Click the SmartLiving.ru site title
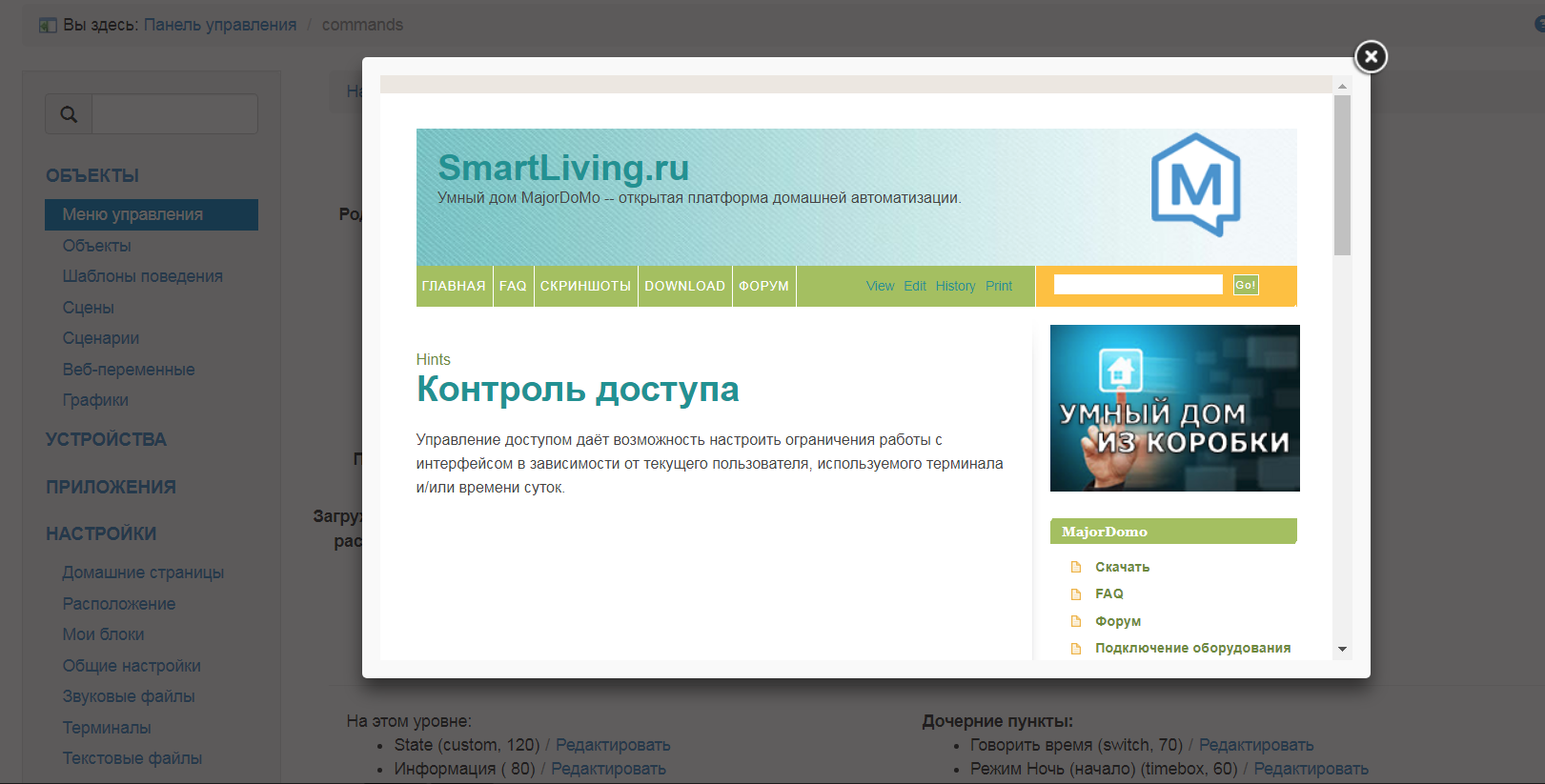This screenshot has height=784, width=1545. (x=563, y=168)
